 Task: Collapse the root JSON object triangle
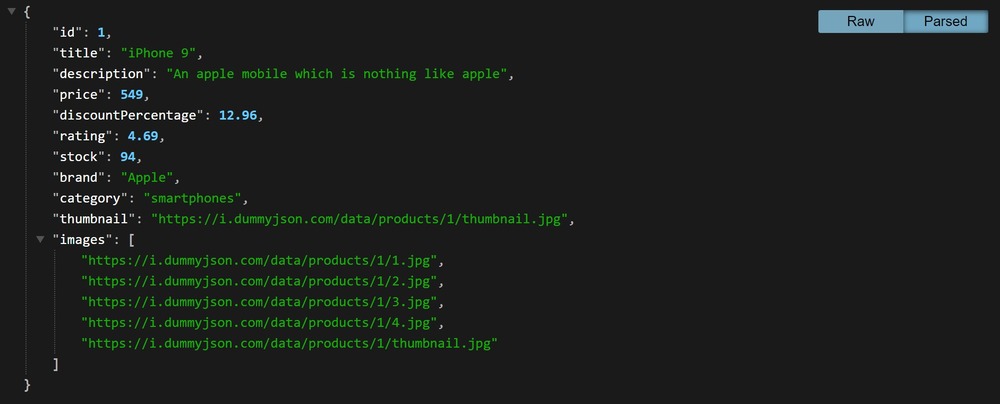coord(11,11)
